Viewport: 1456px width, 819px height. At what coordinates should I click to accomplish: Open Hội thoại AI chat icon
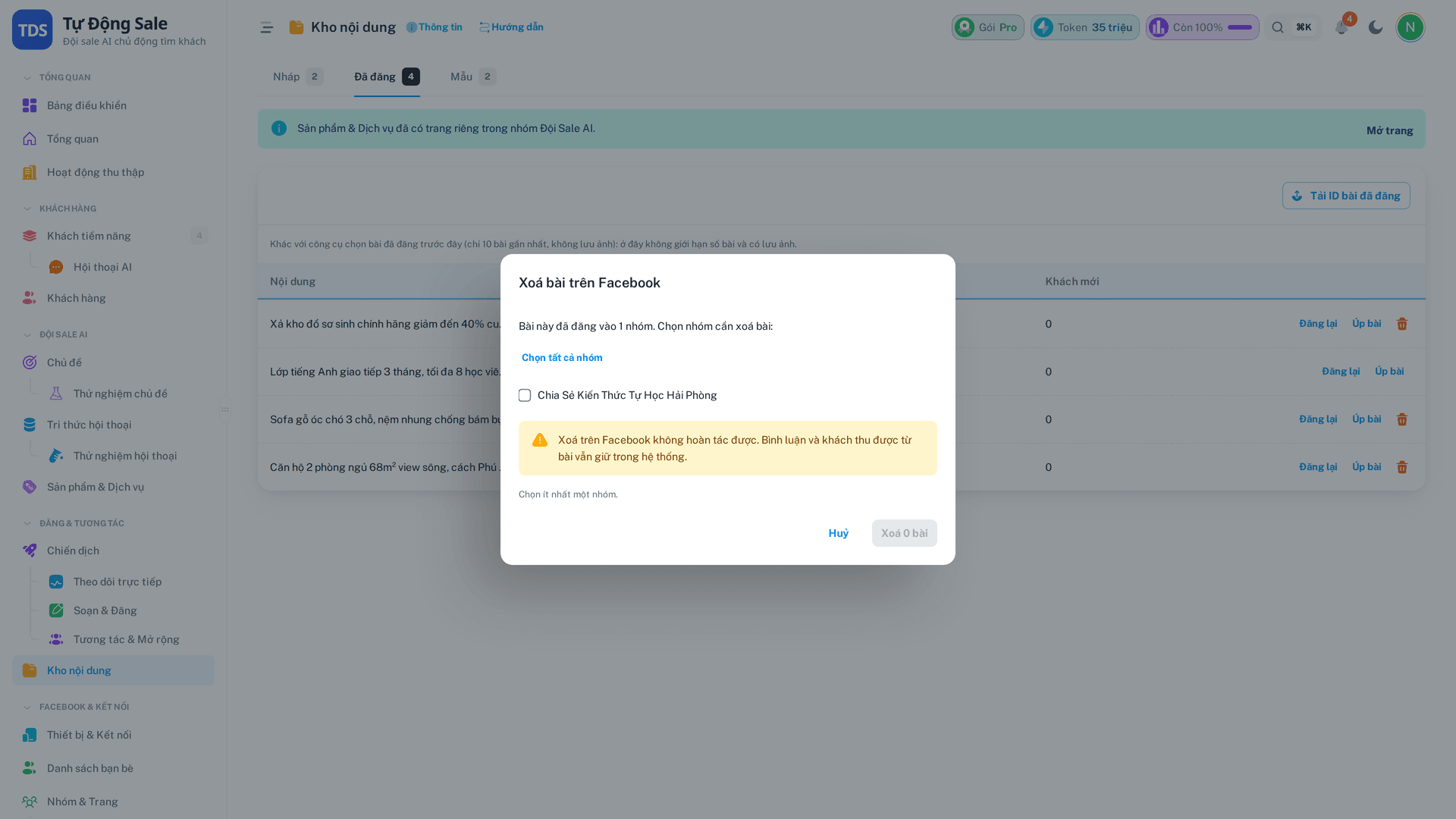[x=56, y=267]
